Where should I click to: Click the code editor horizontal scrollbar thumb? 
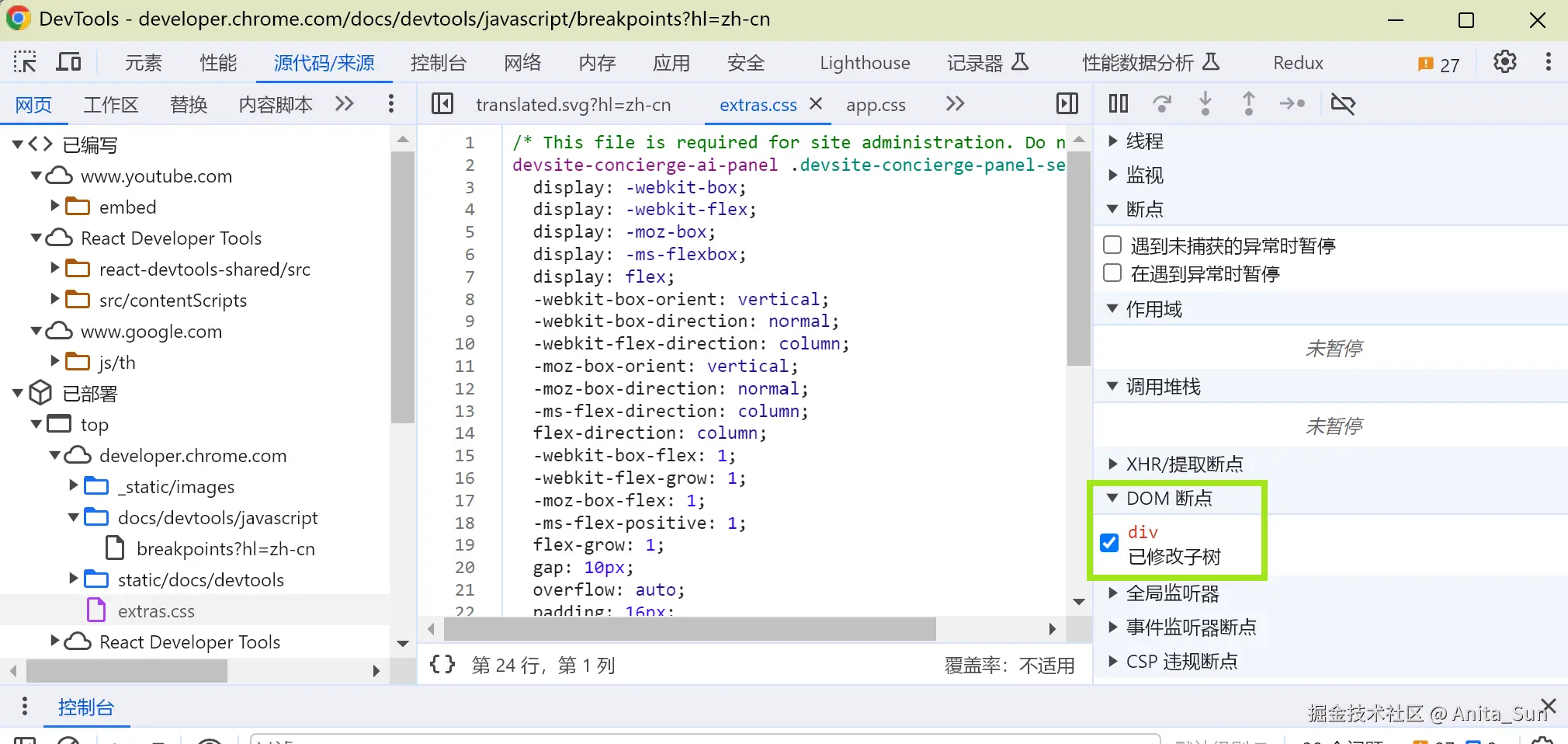pos(689,629)
